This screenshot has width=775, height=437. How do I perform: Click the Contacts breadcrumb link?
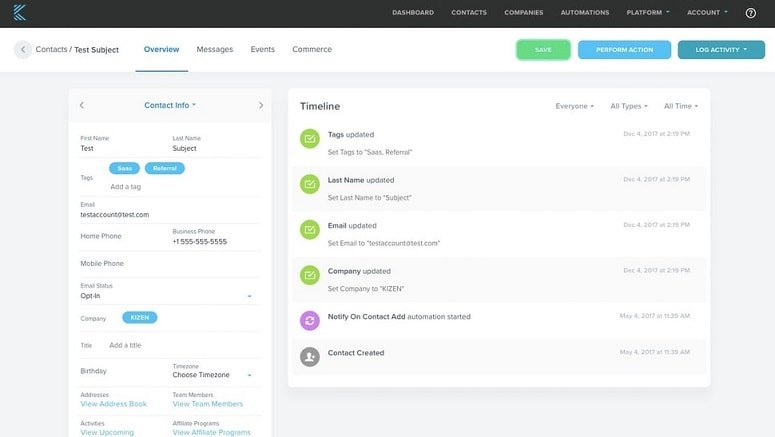[51, 49]
